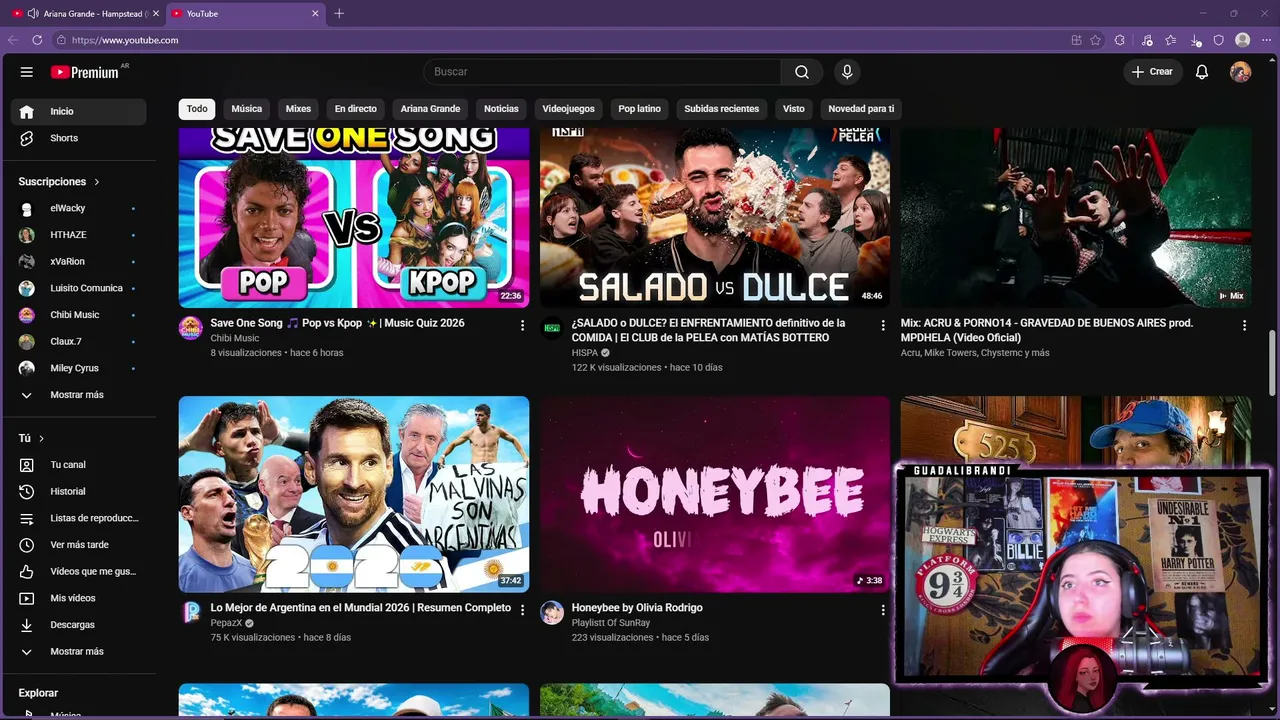Open the Tú section header
The width and height of the screenshot is (1280, 720).
pyautogui.click(x=31, y=438)
